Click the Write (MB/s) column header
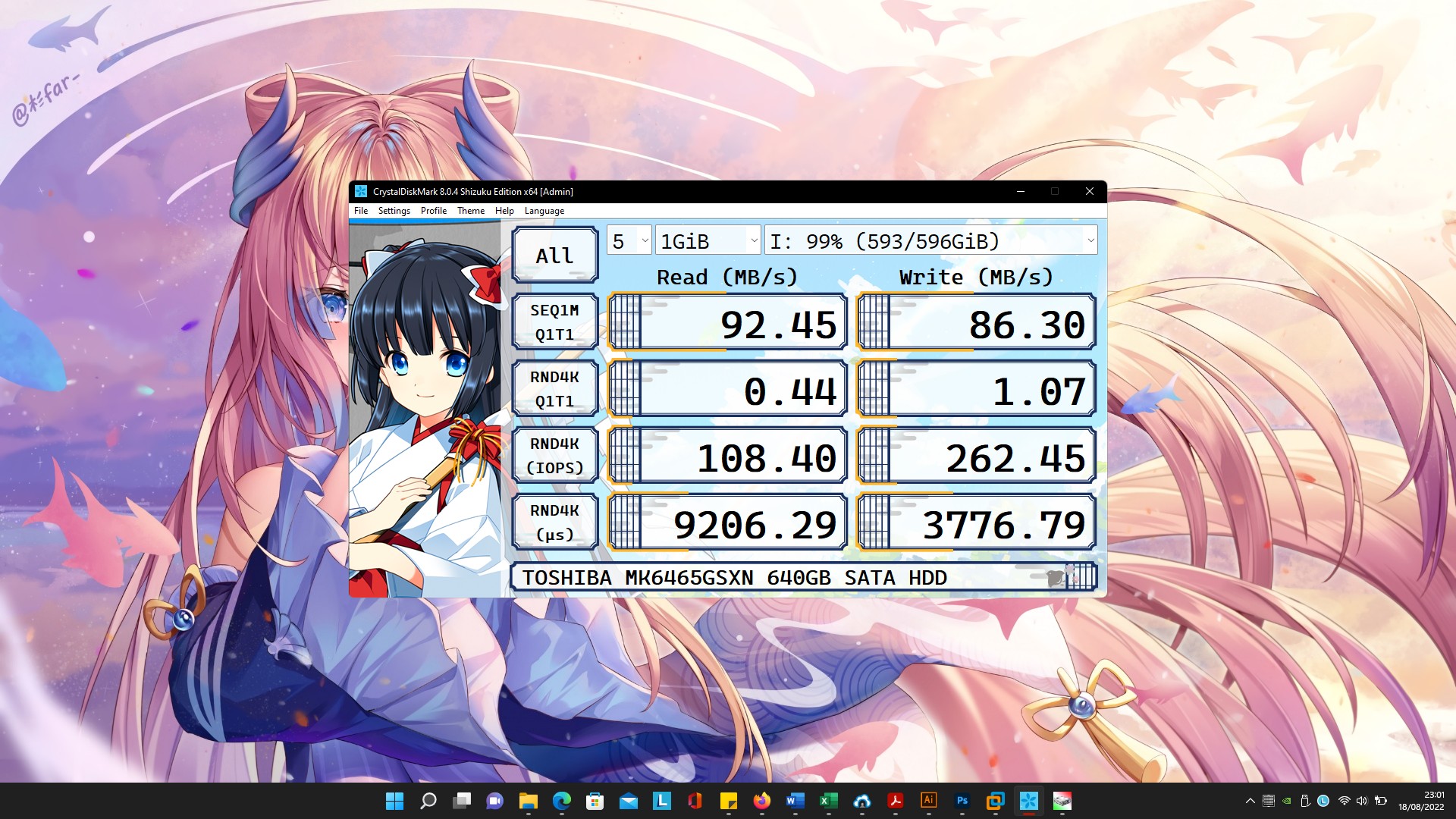The image size is (1456, 819). click(977, 278)
